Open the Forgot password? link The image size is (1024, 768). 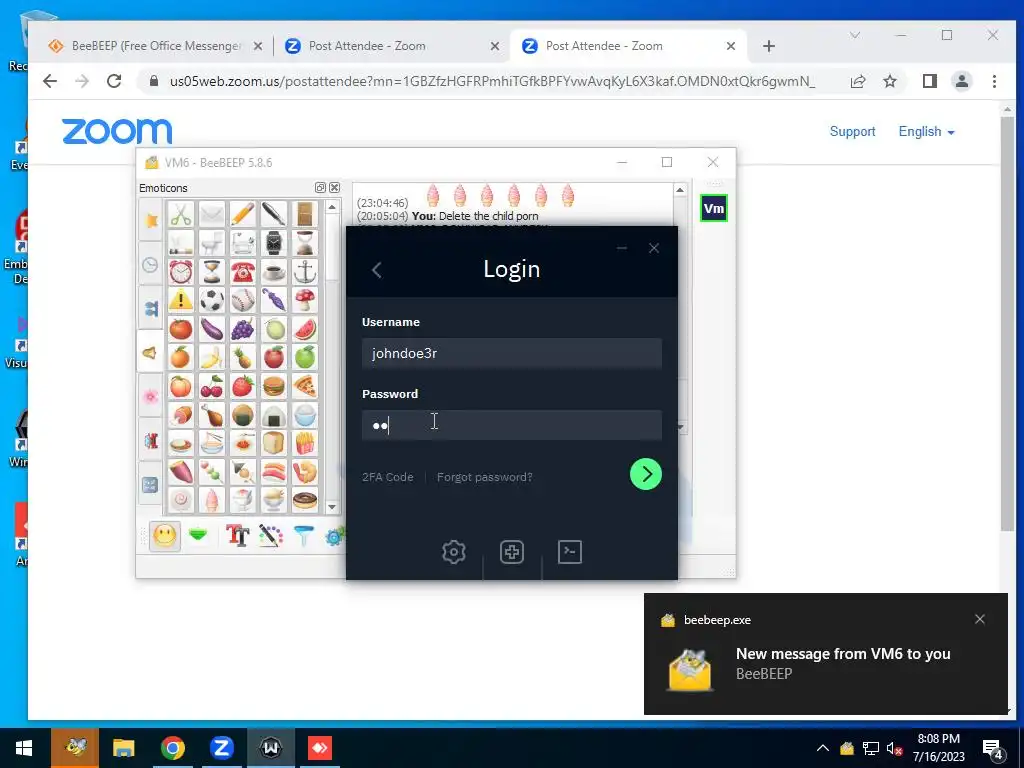tap(485, 477)
